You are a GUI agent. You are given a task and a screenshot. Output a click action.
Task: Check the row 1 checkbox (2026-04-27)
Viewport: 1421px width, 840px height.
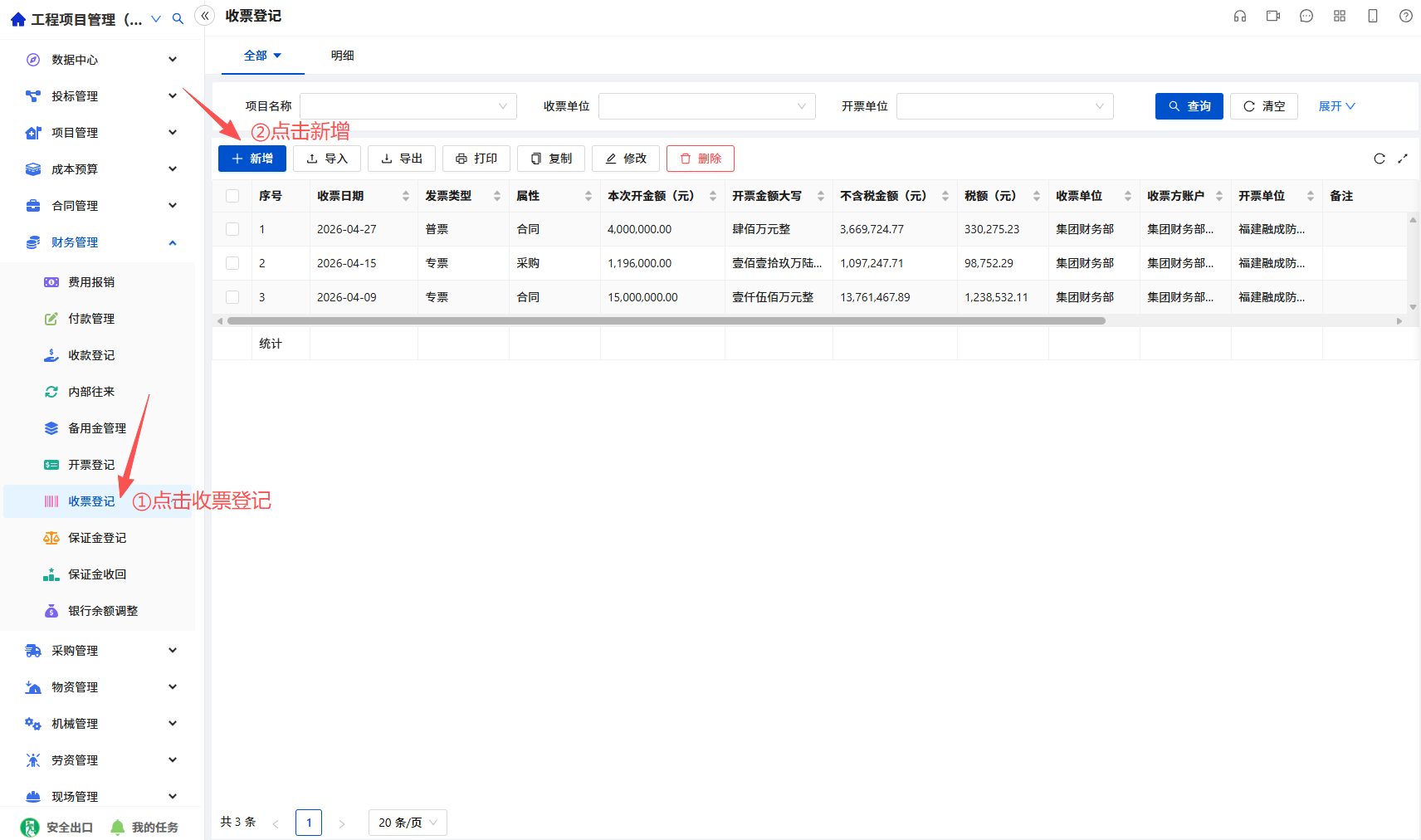[x=232, y=229]
